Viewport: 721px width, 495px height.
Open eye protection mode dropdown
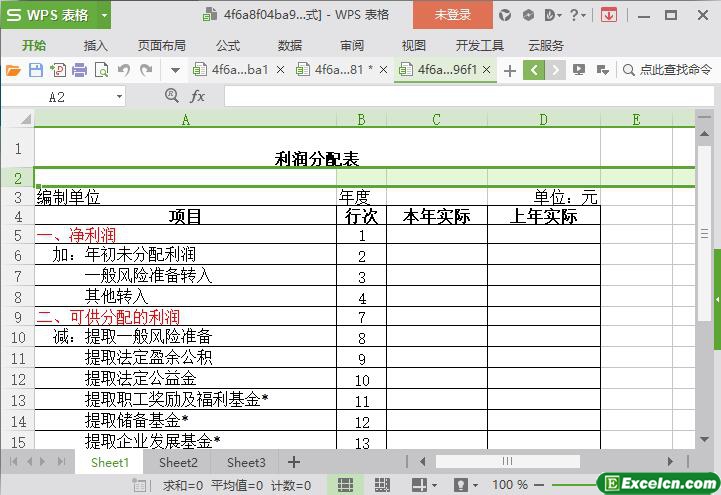pos(475,485)
